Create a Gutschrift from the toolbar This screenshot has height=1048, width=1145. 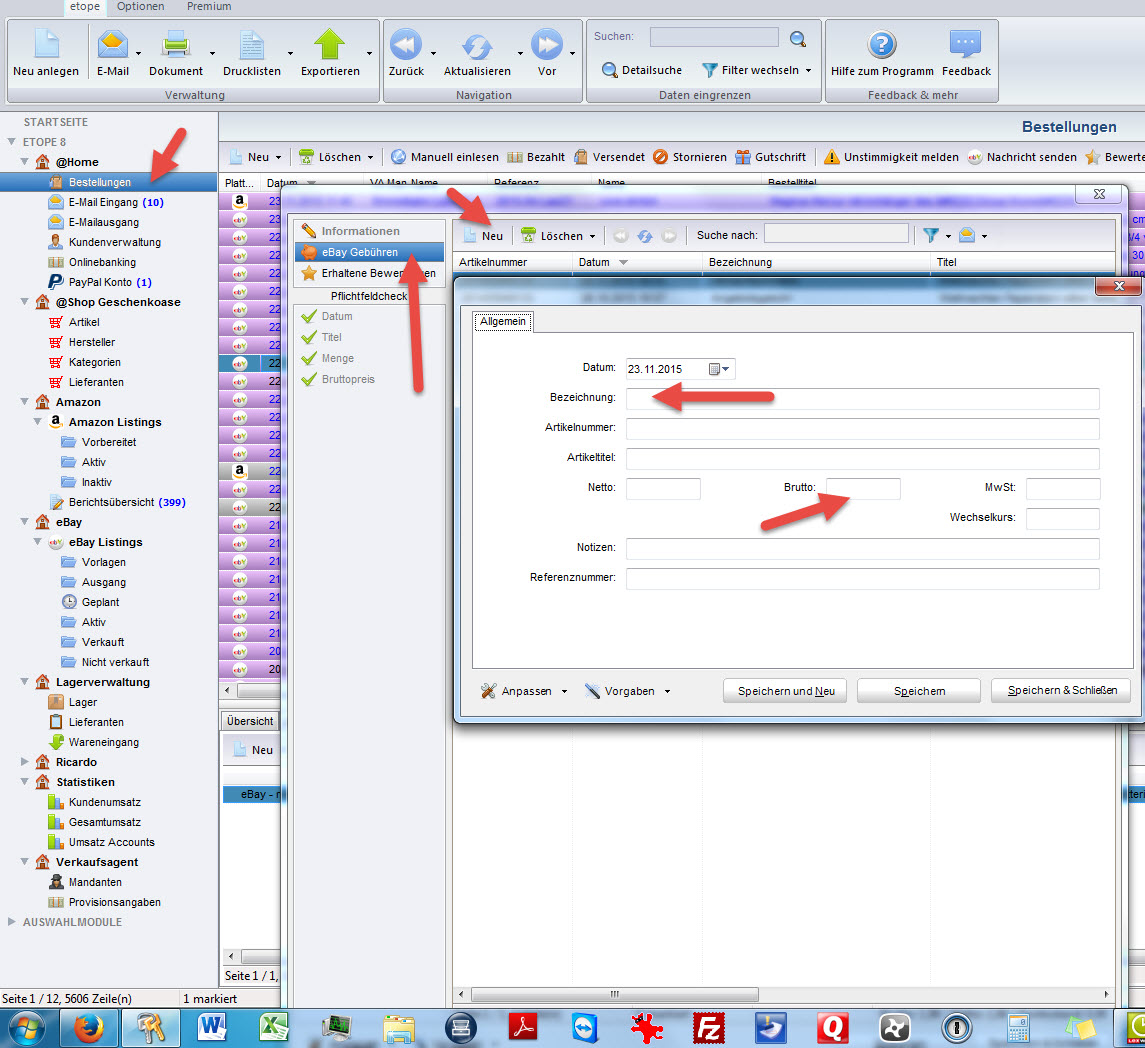771,157
